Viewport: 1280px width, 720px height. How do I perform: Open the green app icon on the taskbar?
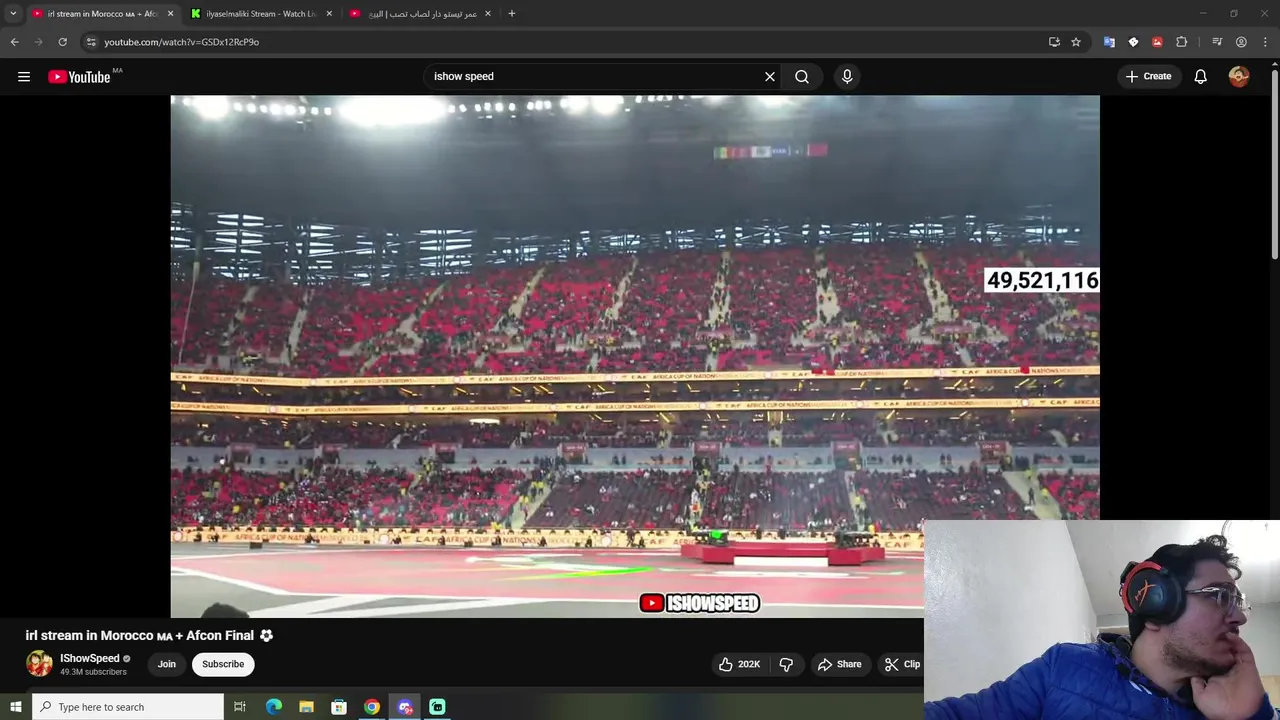pyautogui.click(x=437, y=707)
